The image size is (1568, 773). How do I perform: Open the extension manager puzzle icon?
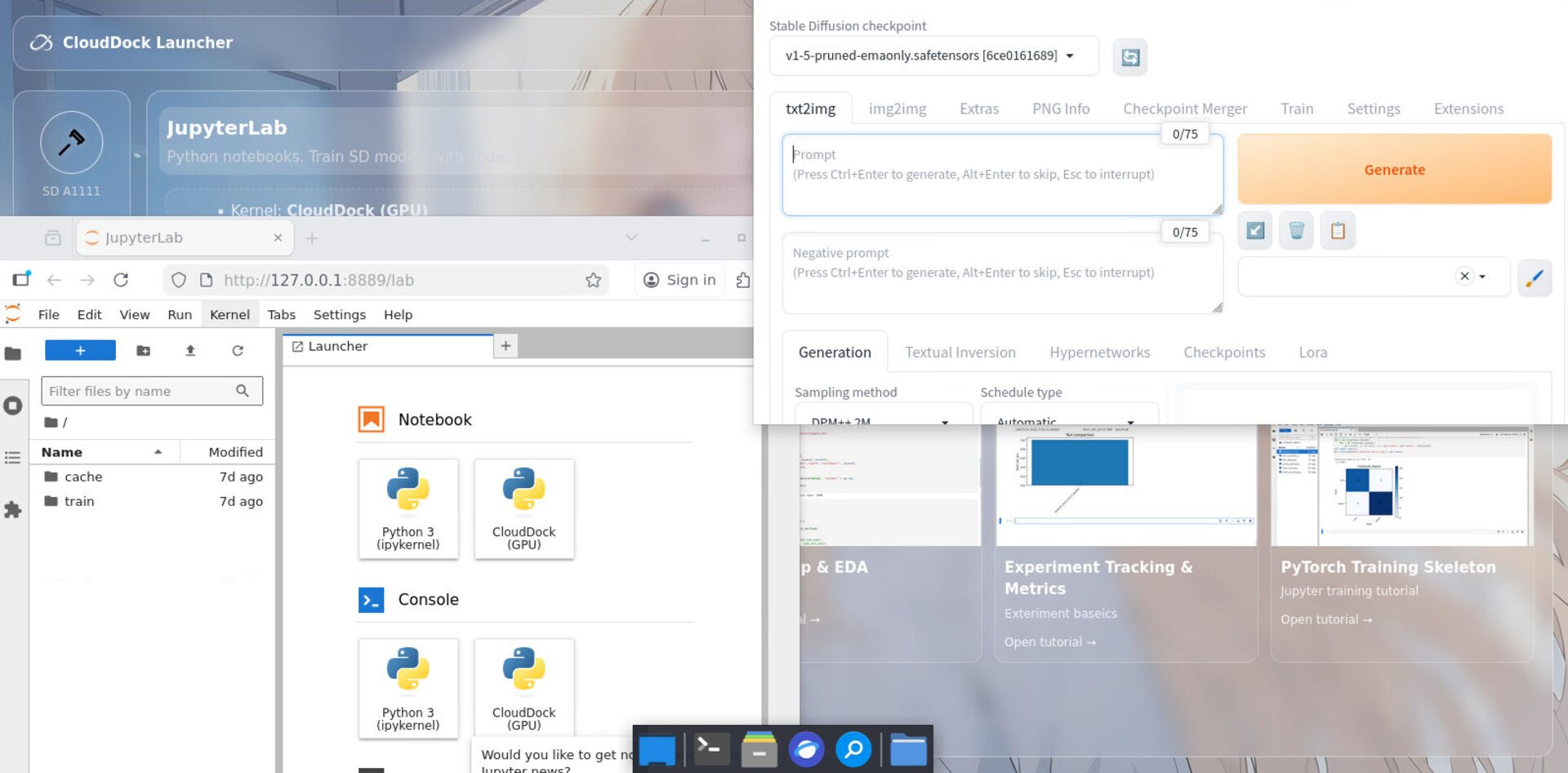[x=13, y=510]
